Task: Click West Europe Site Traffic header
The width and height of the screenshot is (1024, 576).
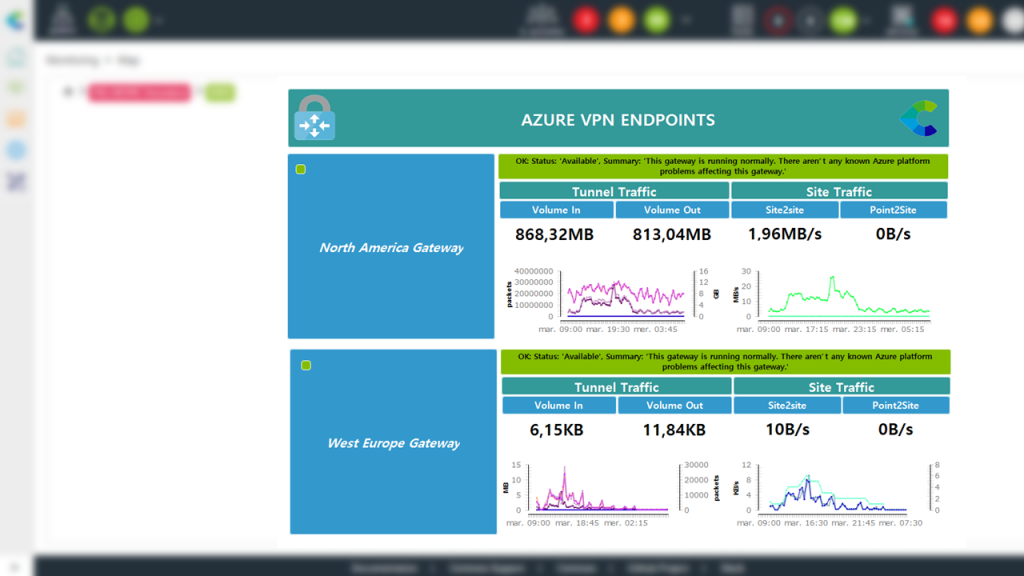Action: [842, 387]
